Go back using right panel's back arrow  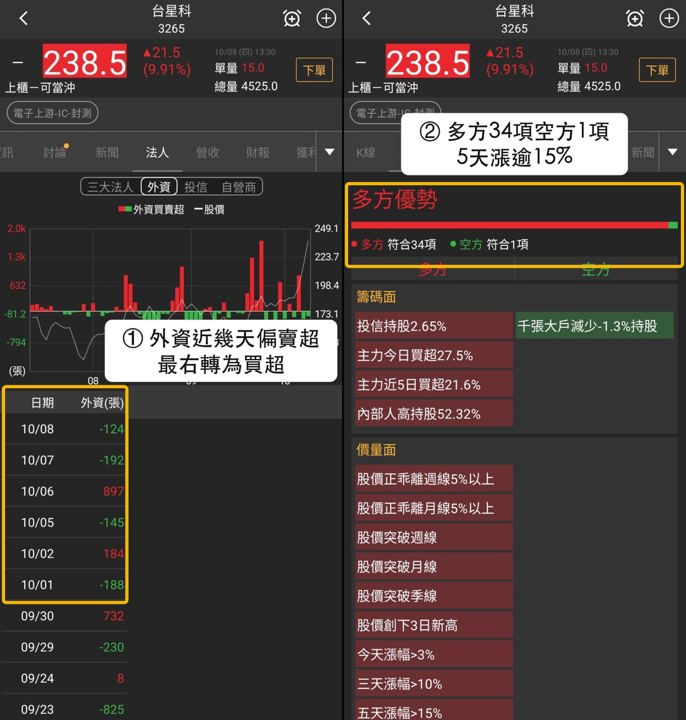[x=366, y=18]
